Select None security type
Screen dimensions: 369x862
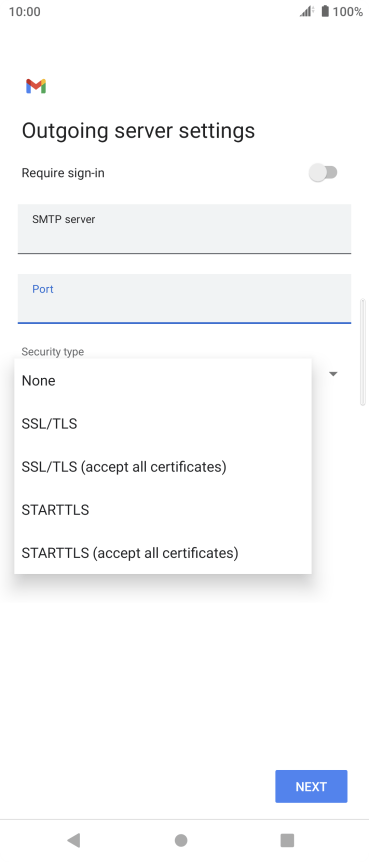(163, 380)
